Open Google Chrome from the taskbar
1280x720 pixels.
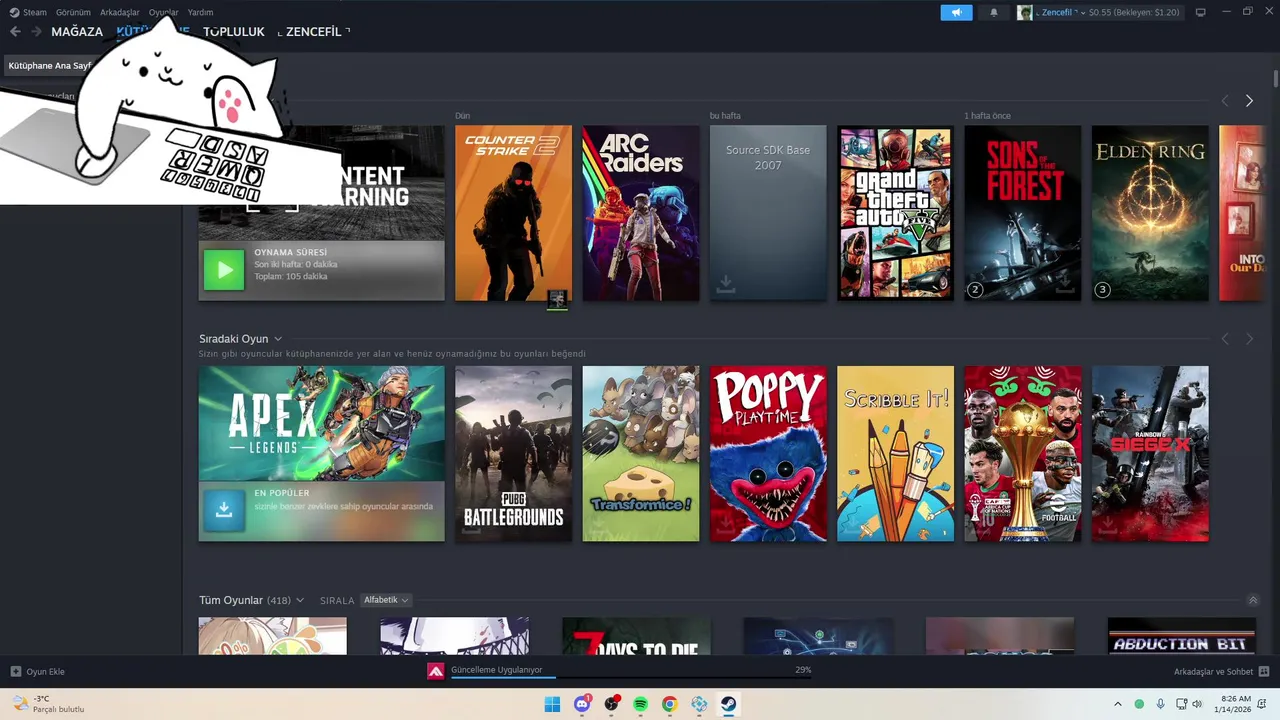pos(670,704)
